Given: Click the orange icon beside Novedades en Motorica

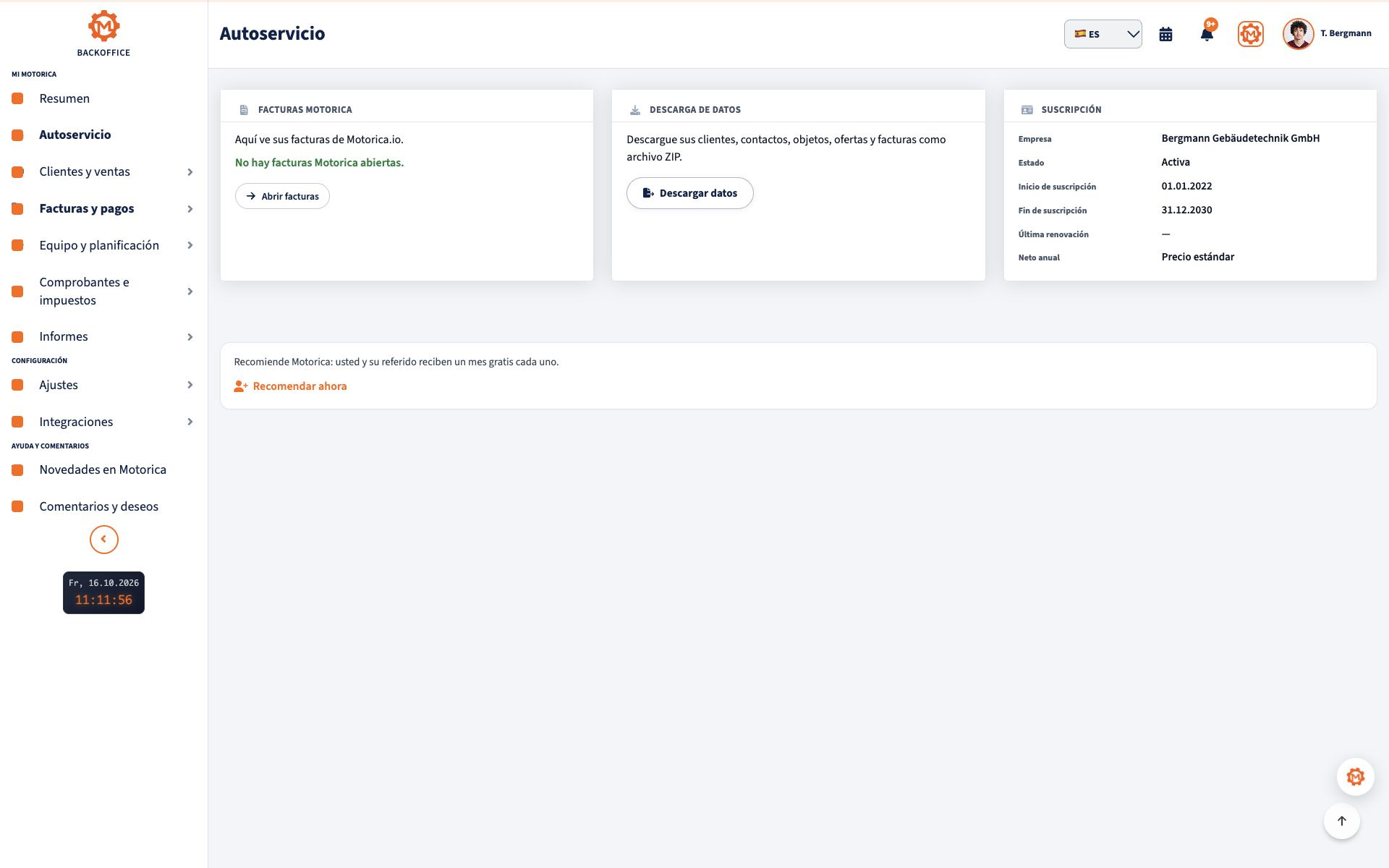Looking at the screenshot, I should (x=17, y=470).
